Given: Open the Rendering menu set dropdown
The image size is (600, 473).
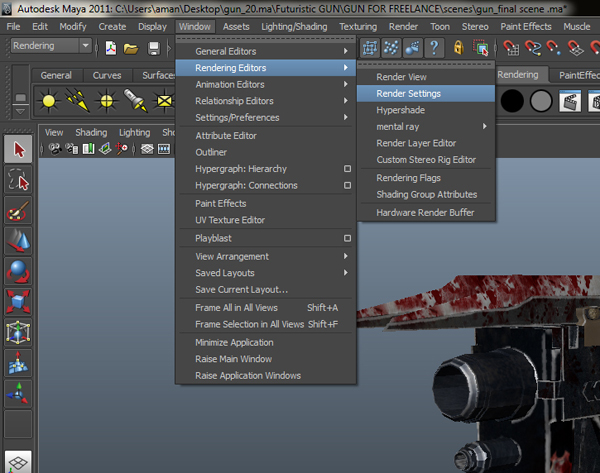Looking at the screenshot, I should click(x=51, y=46).
